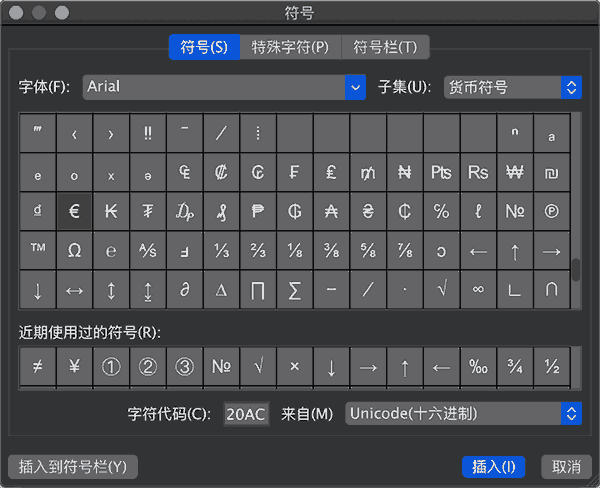
Task: Choose circled number one in recent symbols
Action: (111, 367)
